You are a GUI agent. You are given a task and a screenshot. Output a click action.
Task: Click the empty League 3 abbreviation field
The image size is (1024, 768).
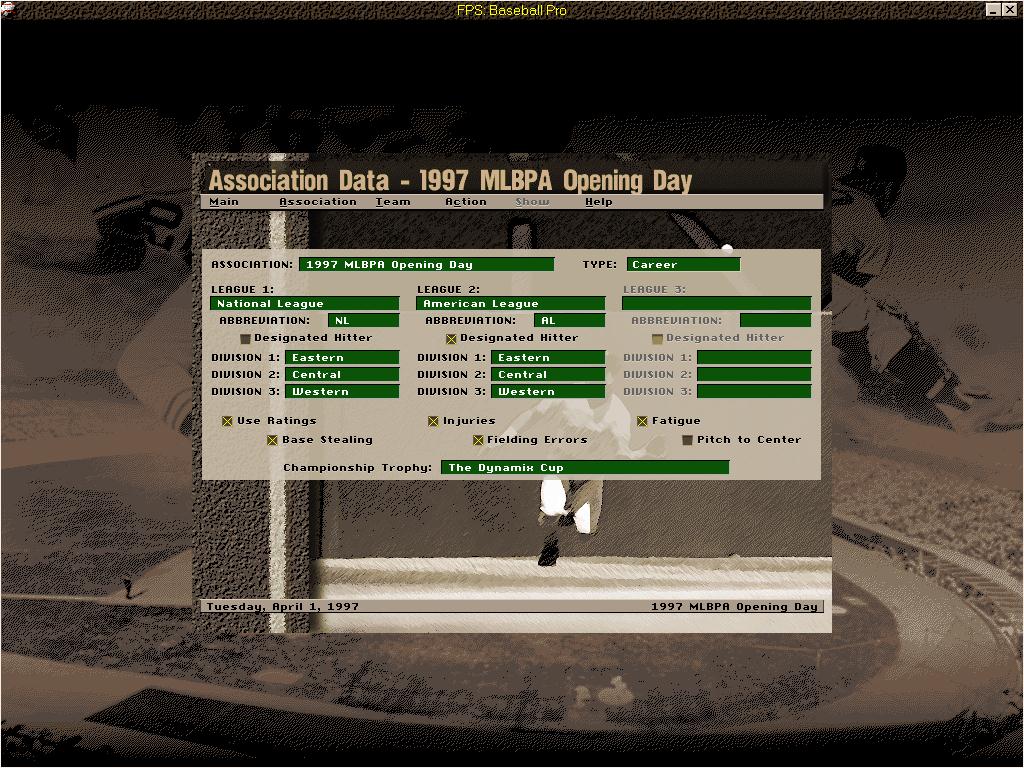pos(775,321)
